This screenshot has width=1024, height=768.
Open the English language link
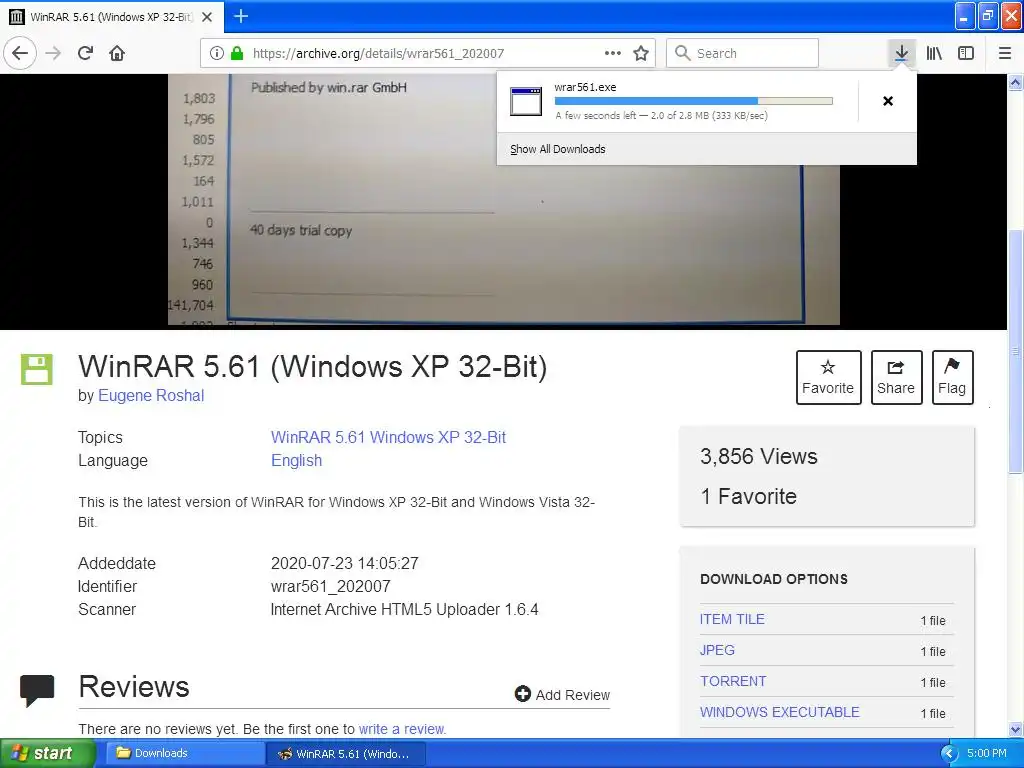coord(296,460)
